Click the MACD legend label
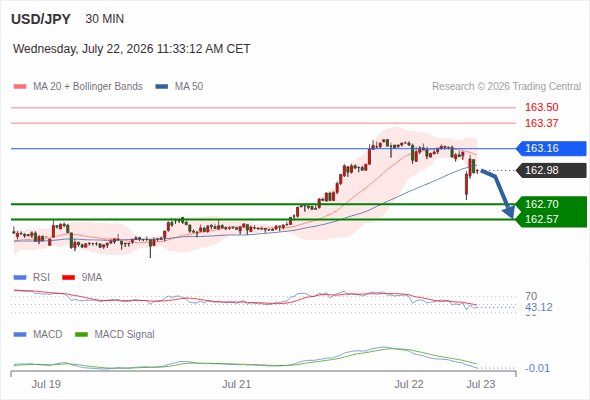This screenshot has height=400, width=590. [x=47, y=335]
